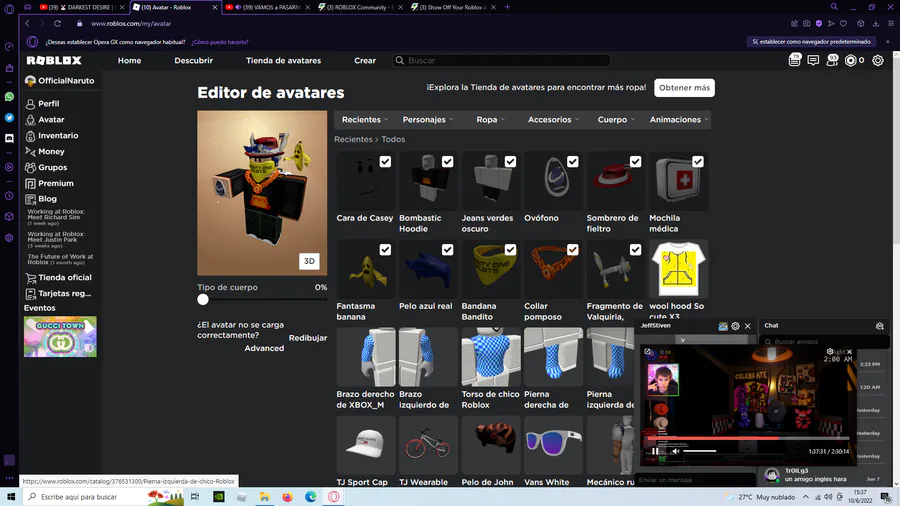Open Twitter in Opera GX sidebar
The height and width of the screenshot is (506, 900).
click(9, 118)
